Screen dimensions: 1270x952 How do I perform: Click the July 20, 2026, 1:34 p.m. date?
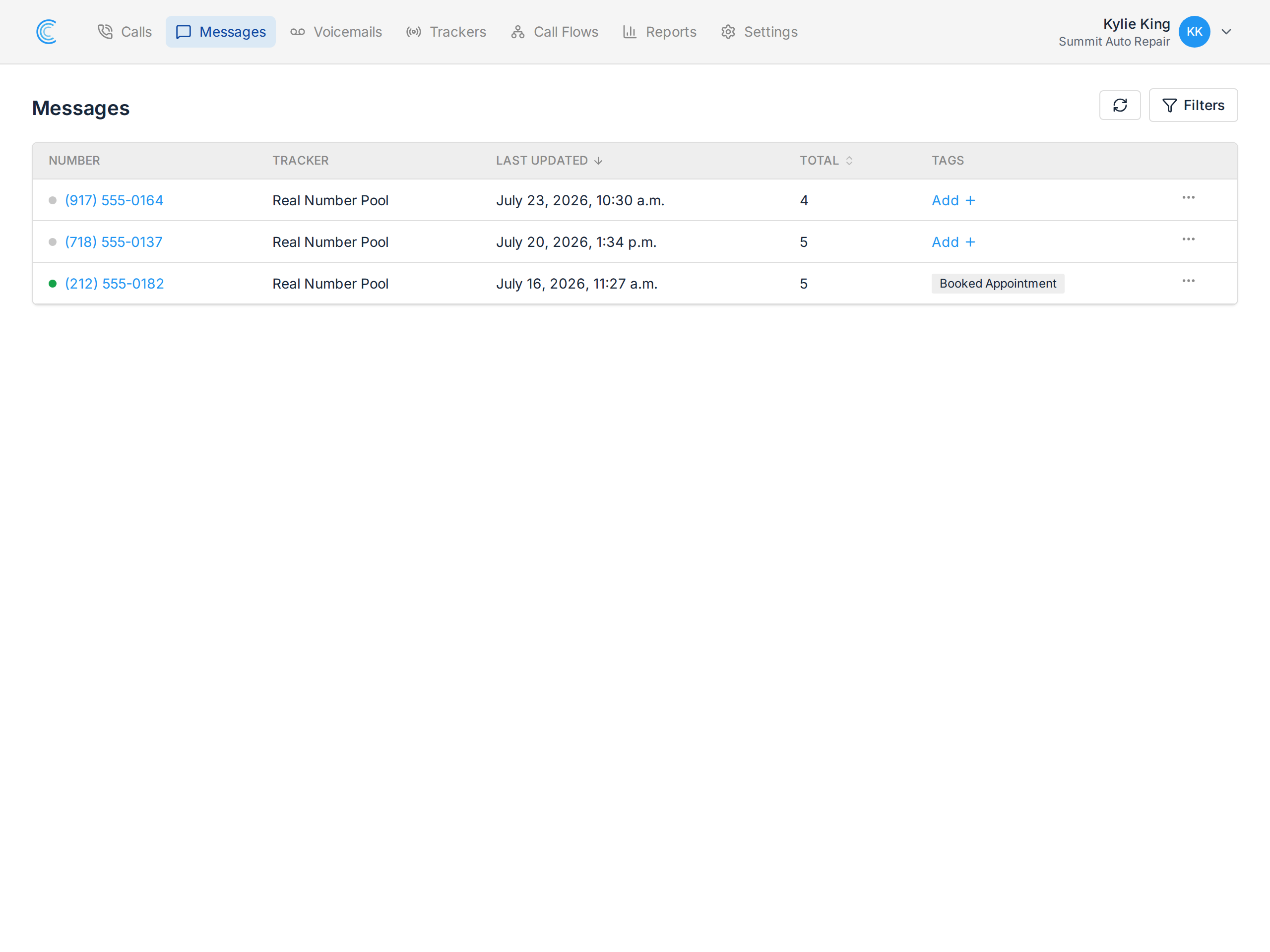pyautogui.click(x=576, y=242)
